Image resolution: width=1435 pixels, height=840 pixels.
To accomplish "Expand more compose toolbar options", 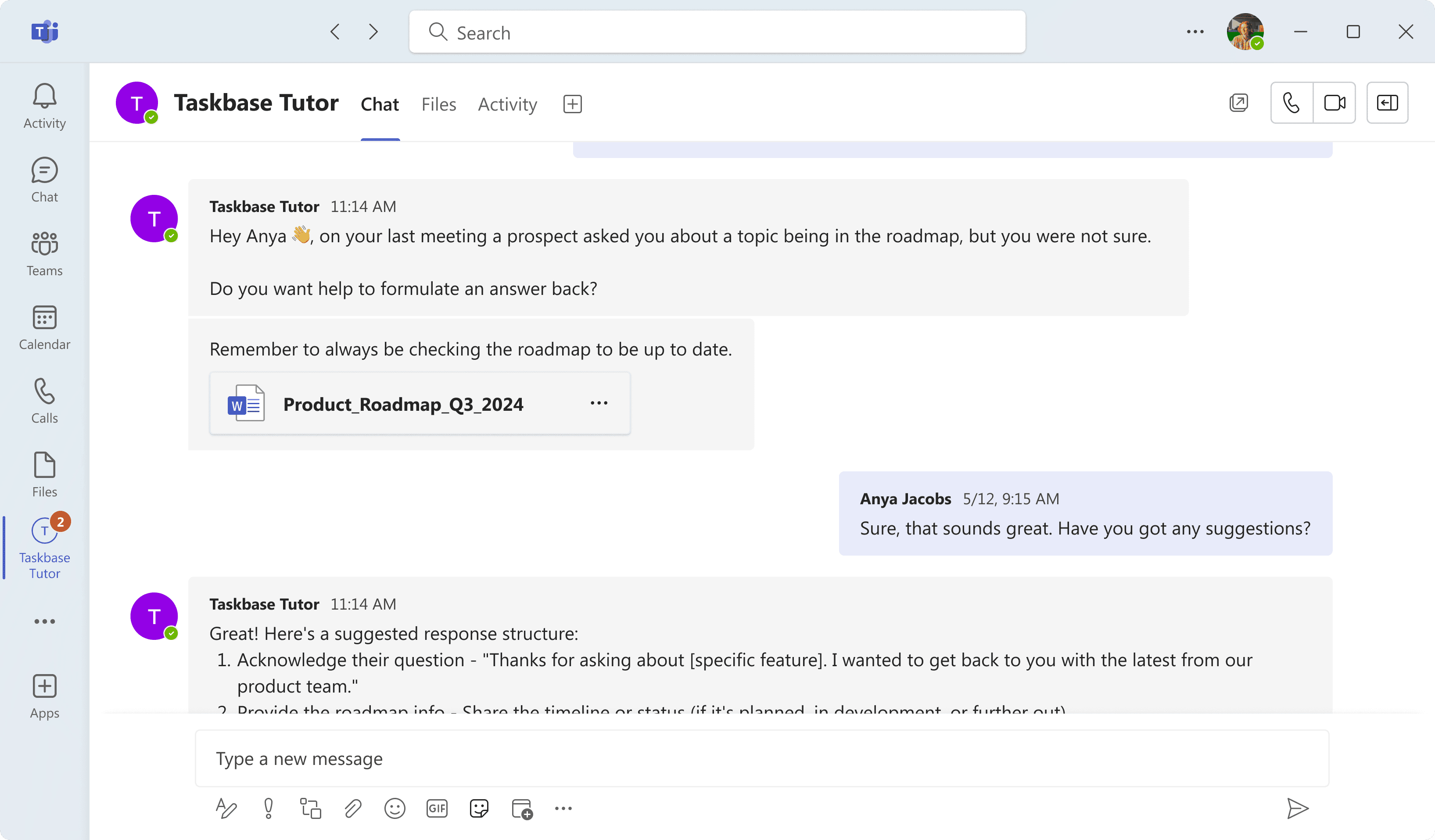I will 563,808.
